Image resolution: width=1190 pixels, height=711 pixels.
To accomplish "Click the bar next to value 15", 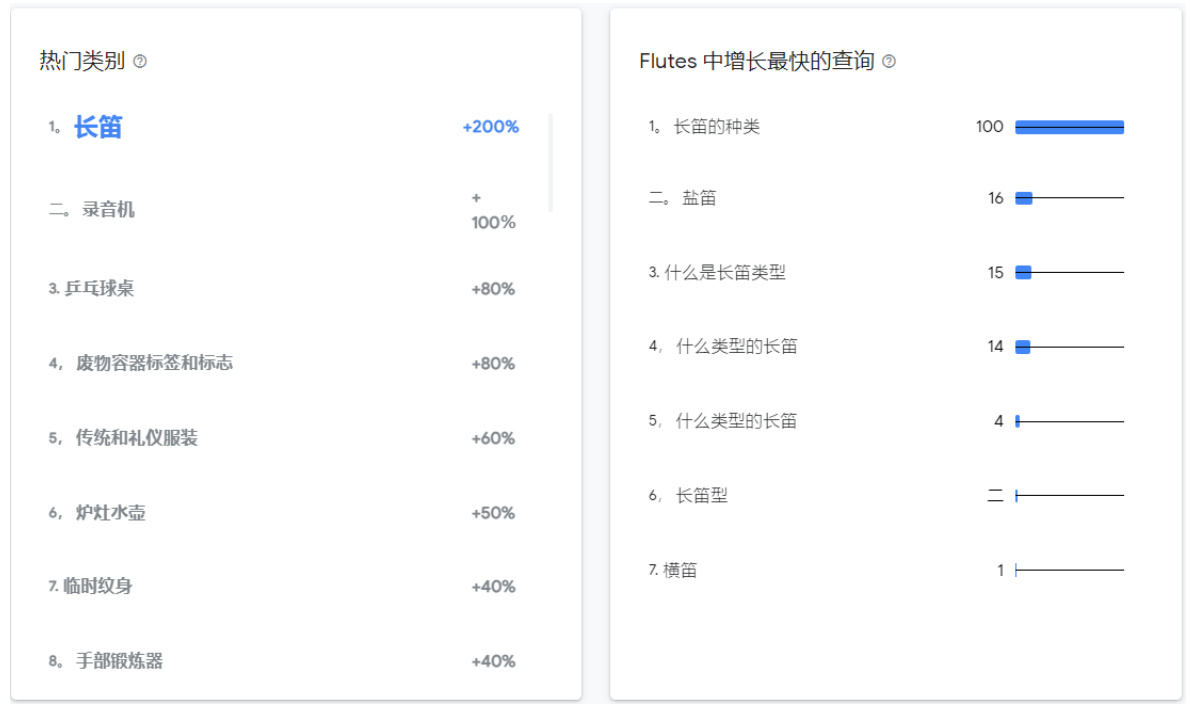I will pyautogui.click(x=1023, y=272).
